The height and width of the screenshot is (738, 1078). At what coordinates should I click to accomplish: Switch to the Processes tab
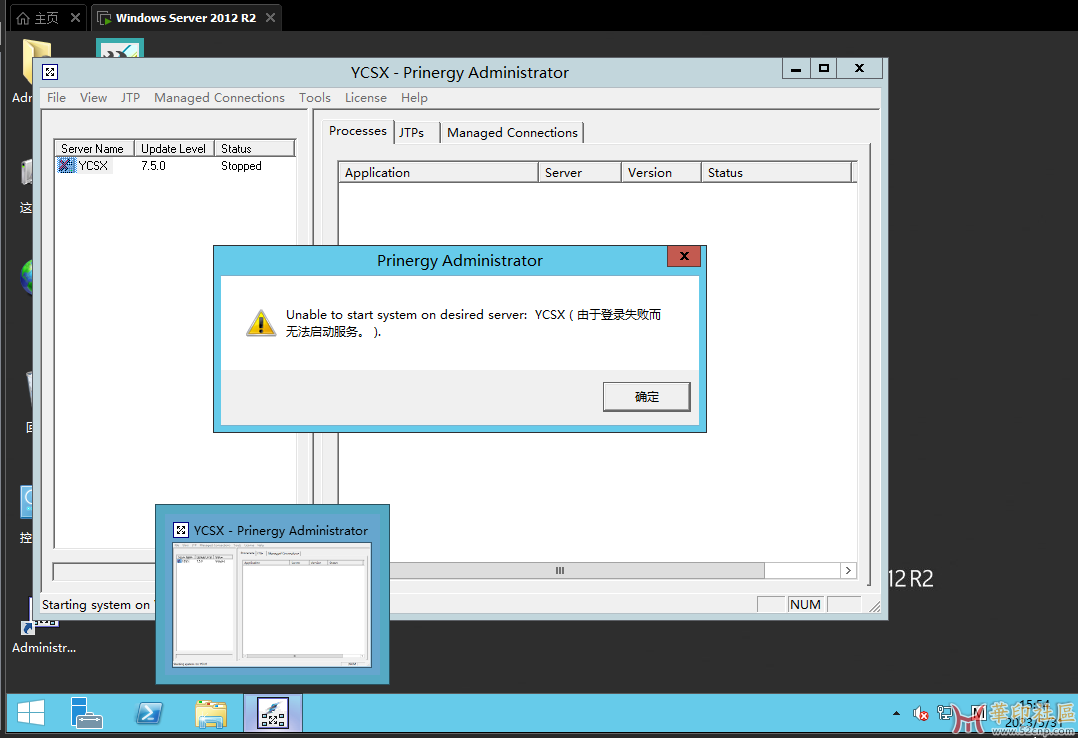(358, 131)
